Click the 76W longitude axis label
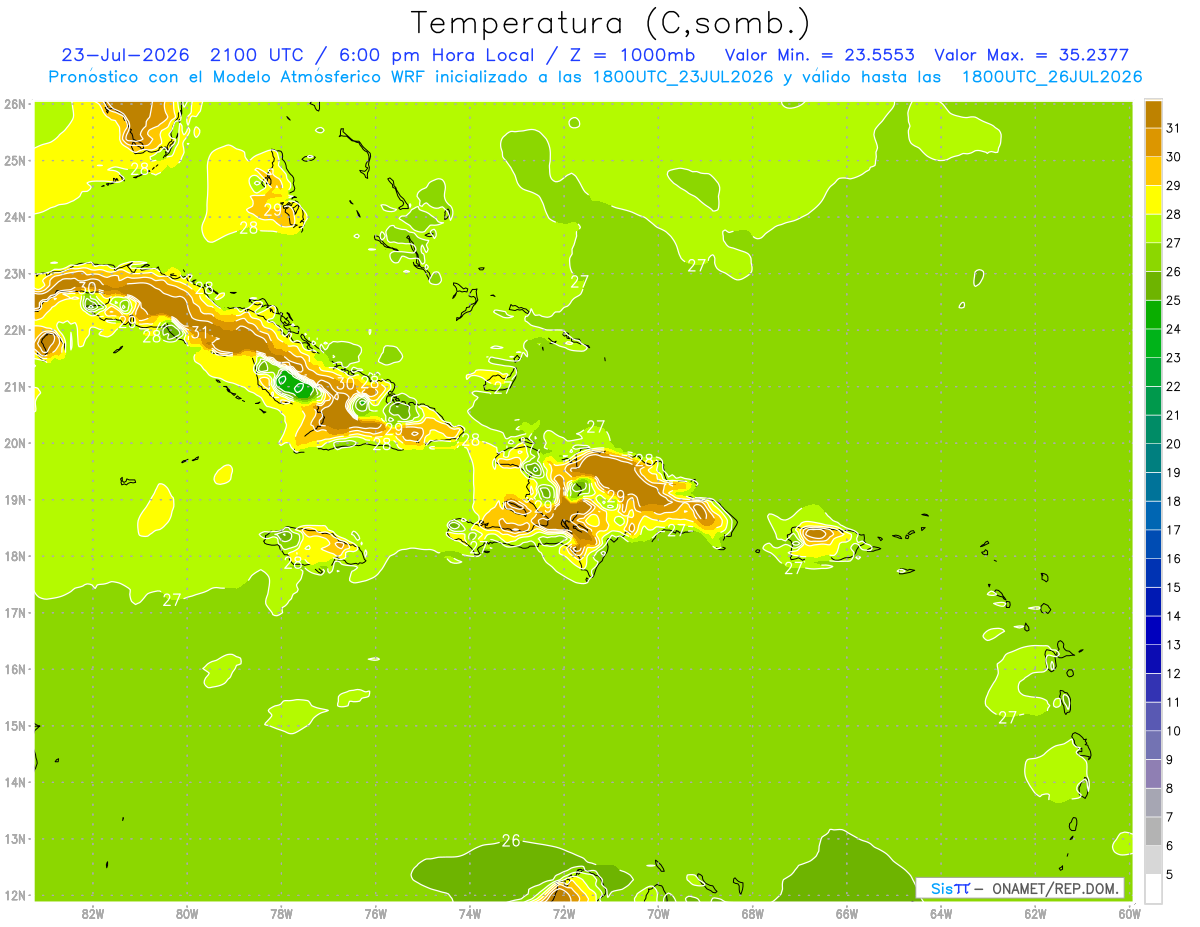This screenshot has height=927, width=1200. click(376, 913)
